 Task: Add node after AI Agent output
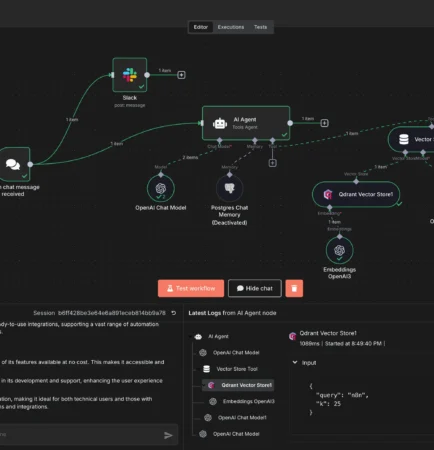tap(324, 123)
